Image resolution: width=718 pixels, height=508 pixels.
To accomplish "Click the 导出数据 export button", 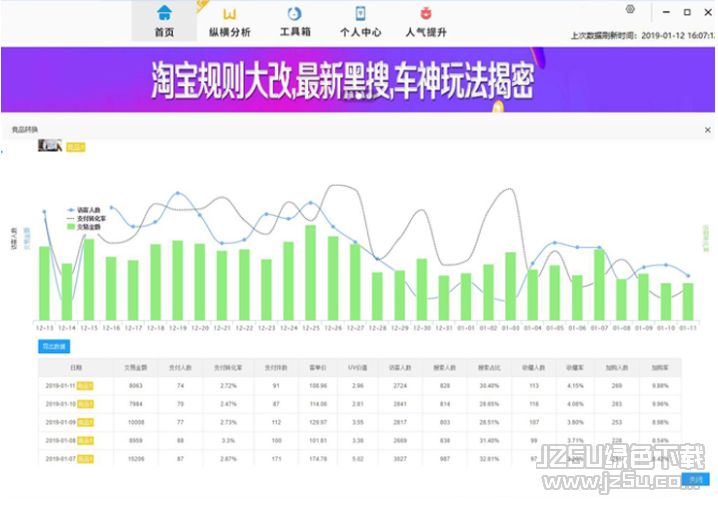I will coord(54,346).
